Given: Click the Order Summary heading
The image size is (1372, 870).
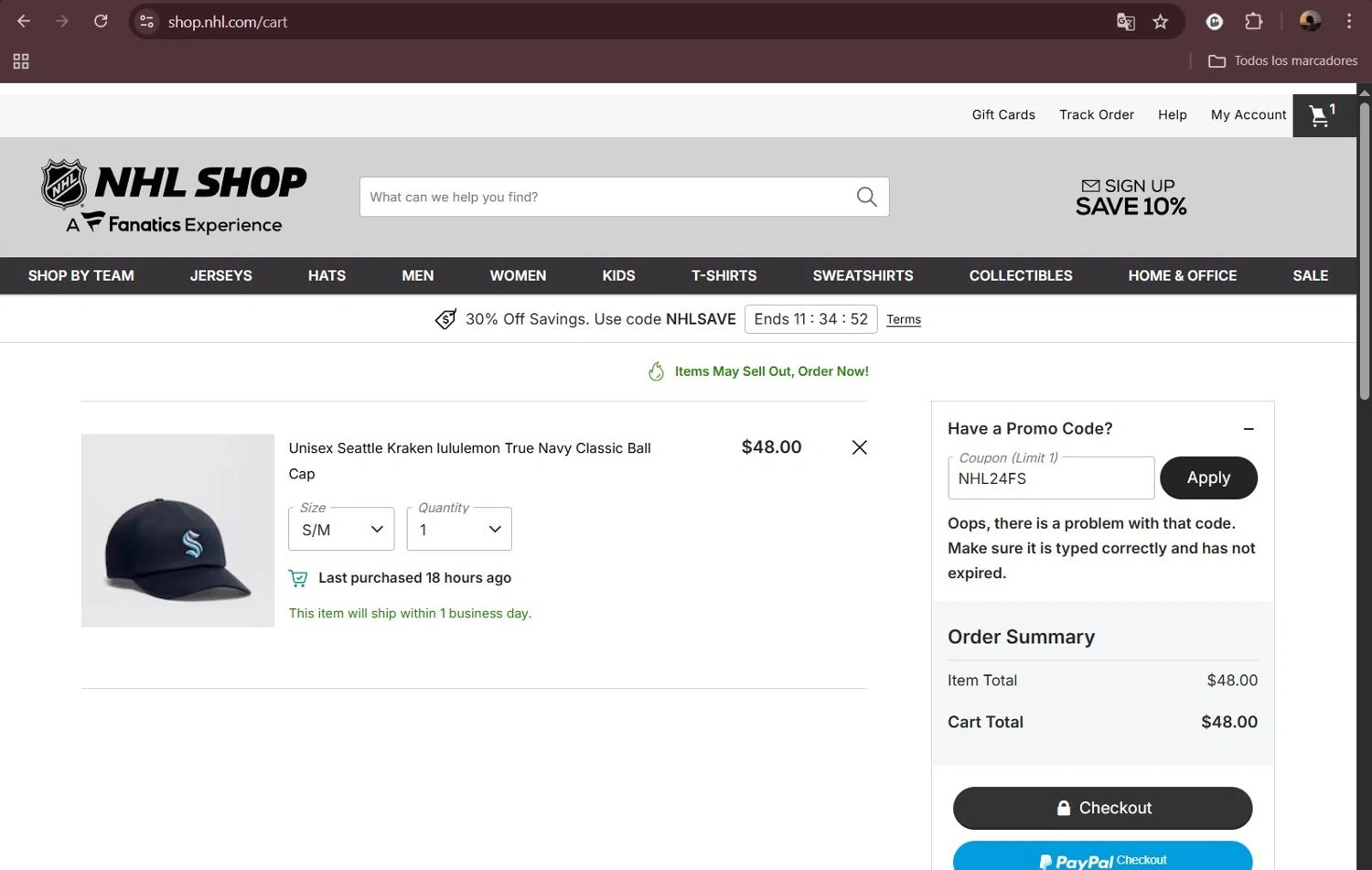Looking at the screenshot, I should (1021, 637).
